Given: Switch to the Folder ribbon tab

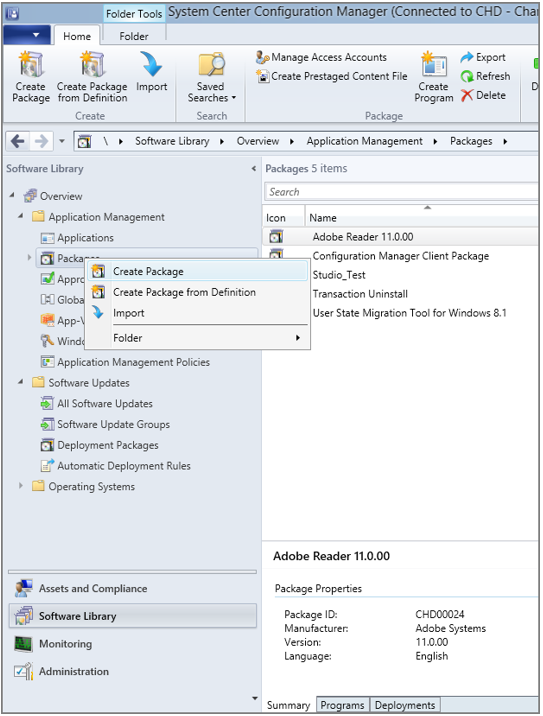Looking at the screenshot, I should point(134,36).
